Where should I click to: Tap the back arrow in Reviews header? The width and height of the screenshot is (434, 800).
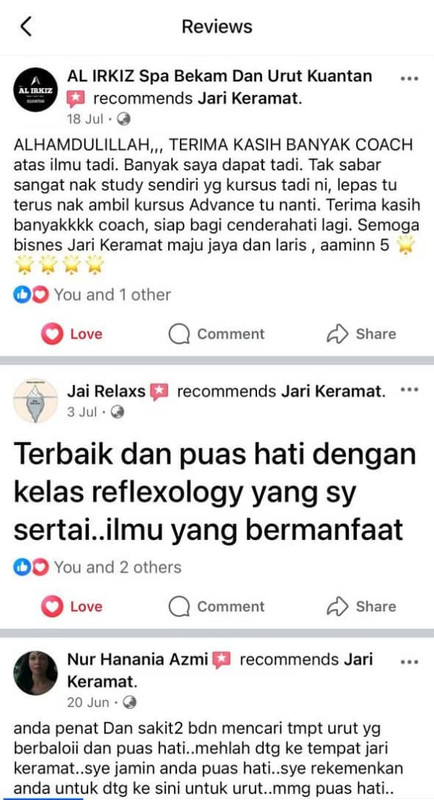(x=26, y=26)
